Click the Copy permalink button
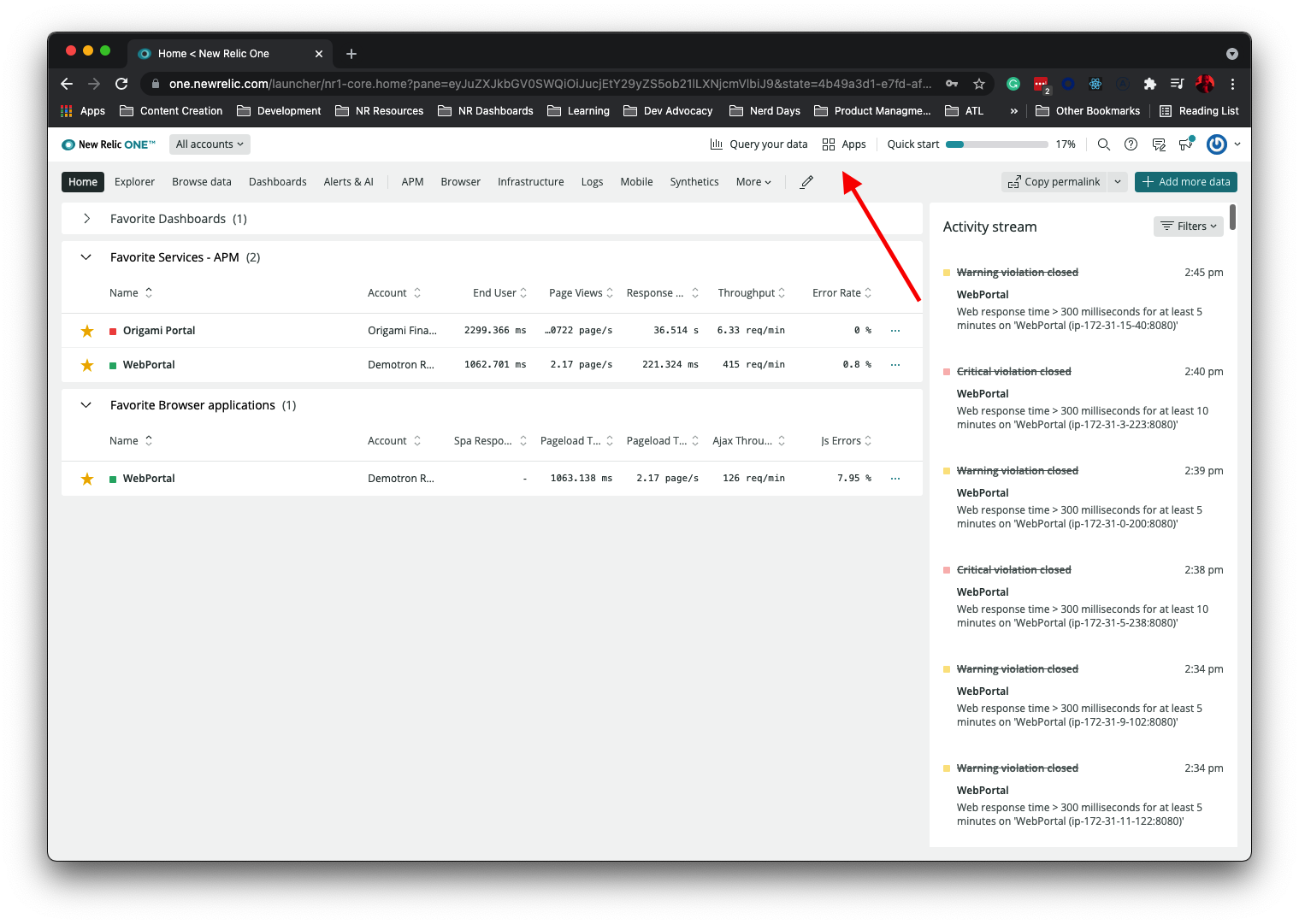 (1054, 182)
